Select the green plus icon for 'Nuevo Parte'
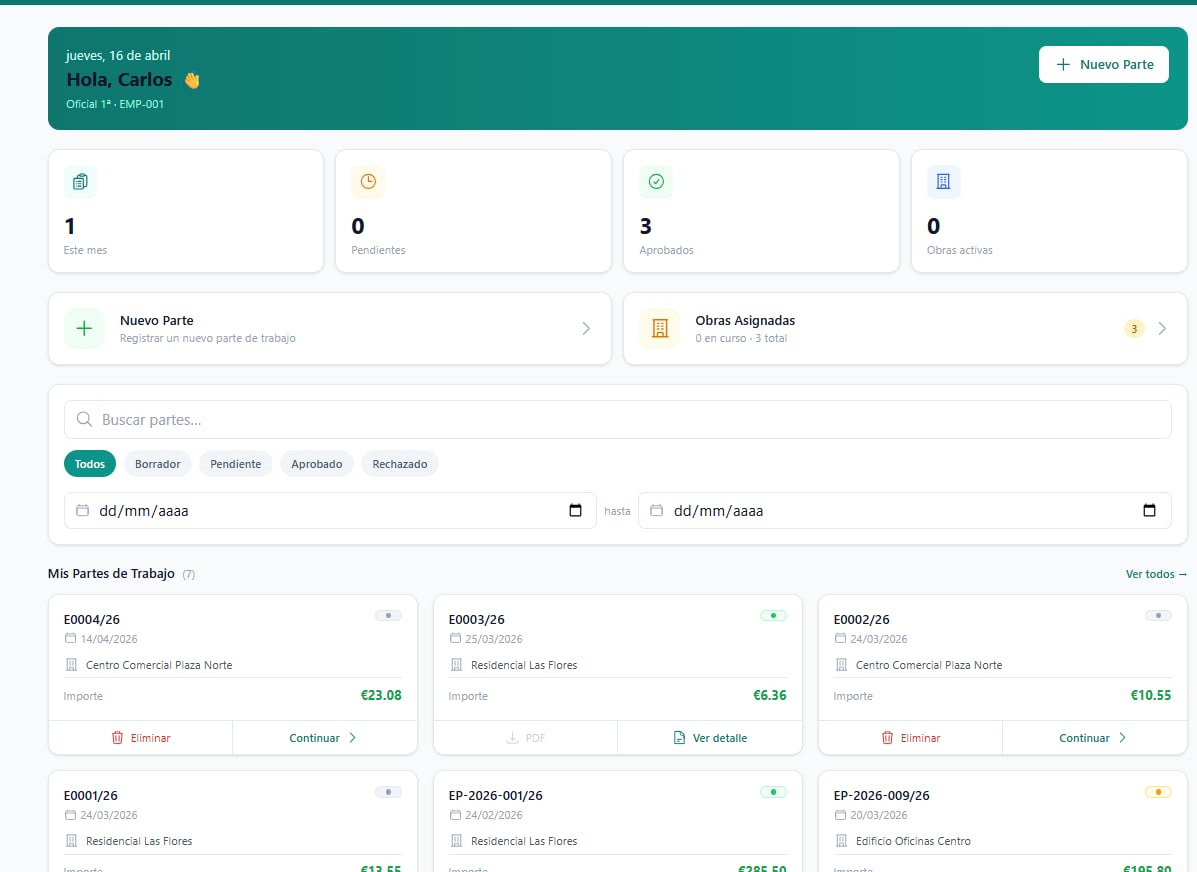This screenshot has width=1197, height=872. click(84, 328)
